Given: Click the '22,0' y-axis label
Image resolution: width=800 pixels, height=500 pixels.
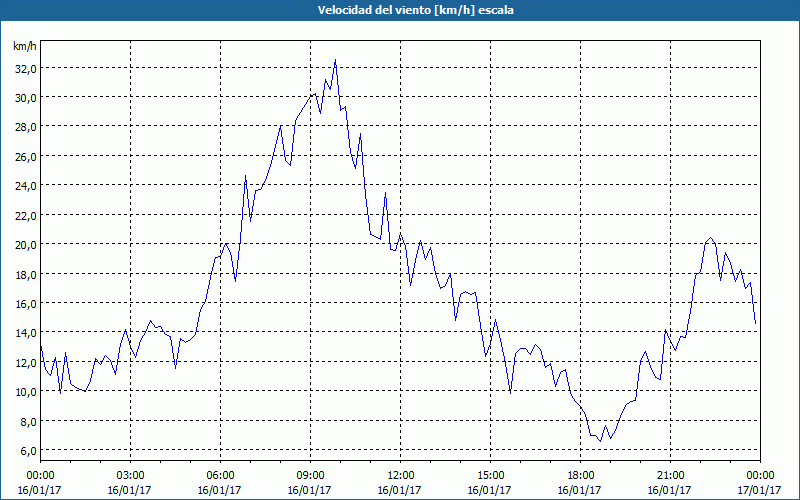Looking at the screenshot, I should (x=26, y=215).
